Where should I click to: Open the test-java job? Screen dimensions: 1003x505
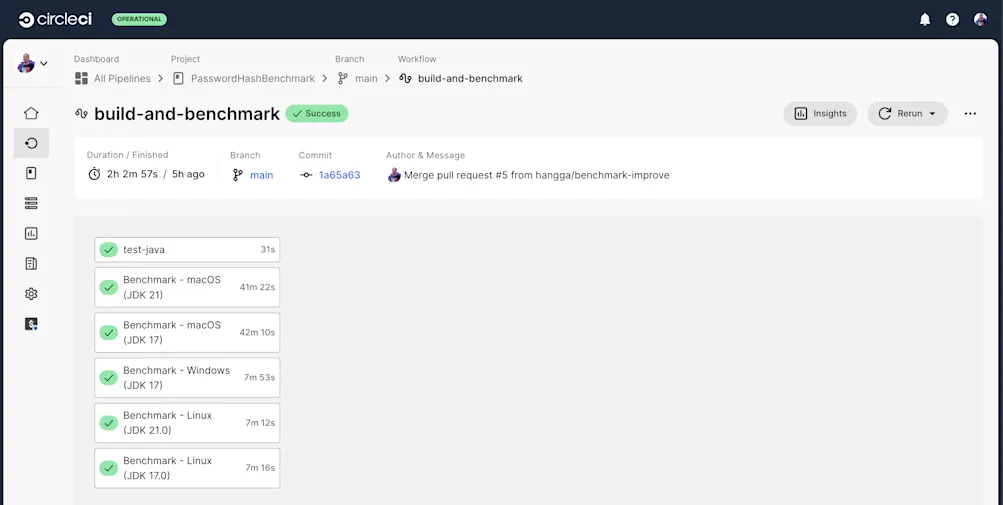[x=187, y=250]
